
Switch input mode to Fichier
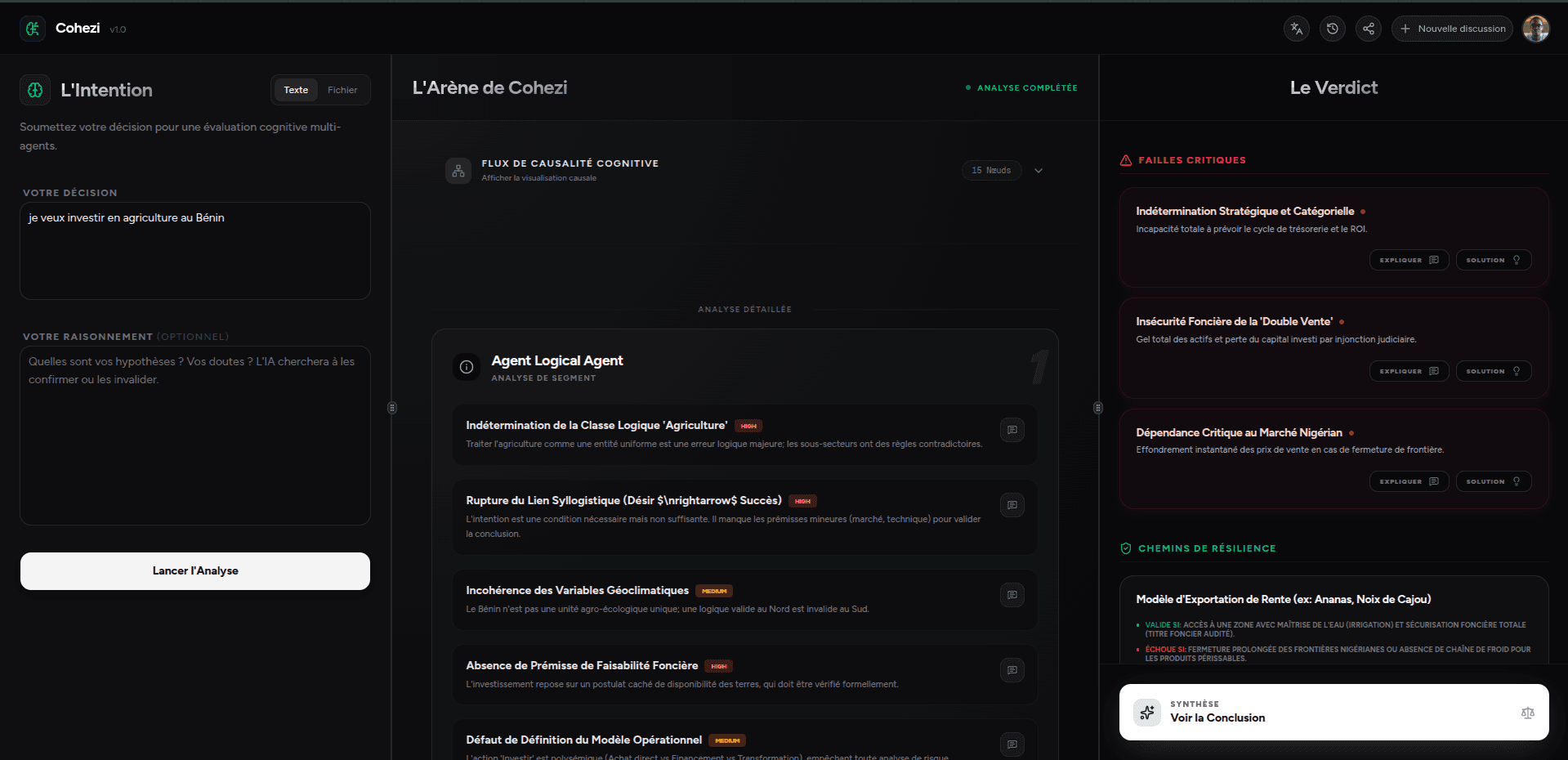[x=342, y=90]
